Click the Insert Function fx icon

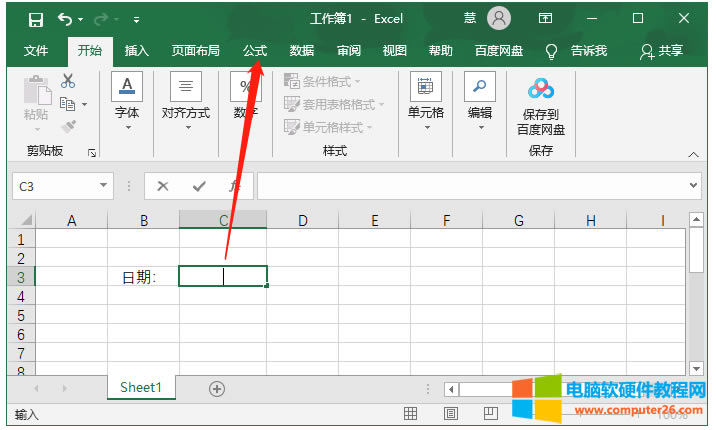click(x=234, y=186)
